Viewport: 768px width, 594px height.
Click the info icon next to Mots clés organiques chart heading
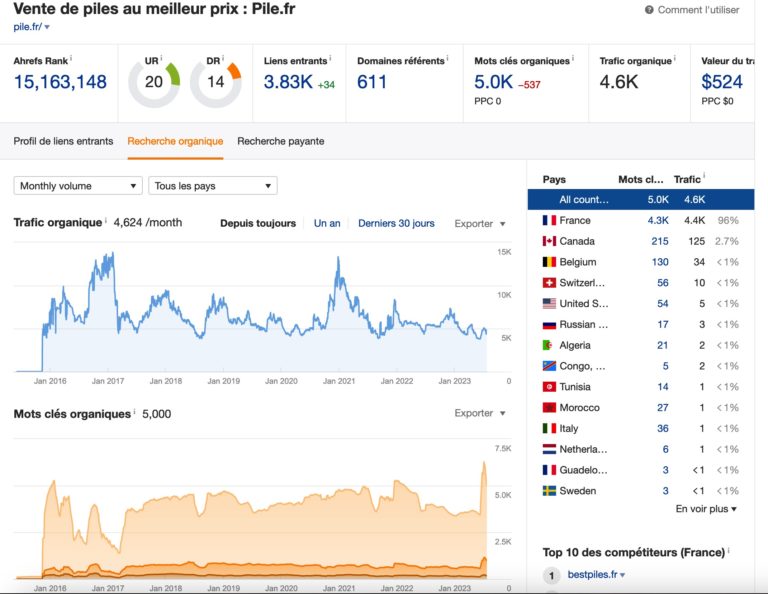pos(134,411)
